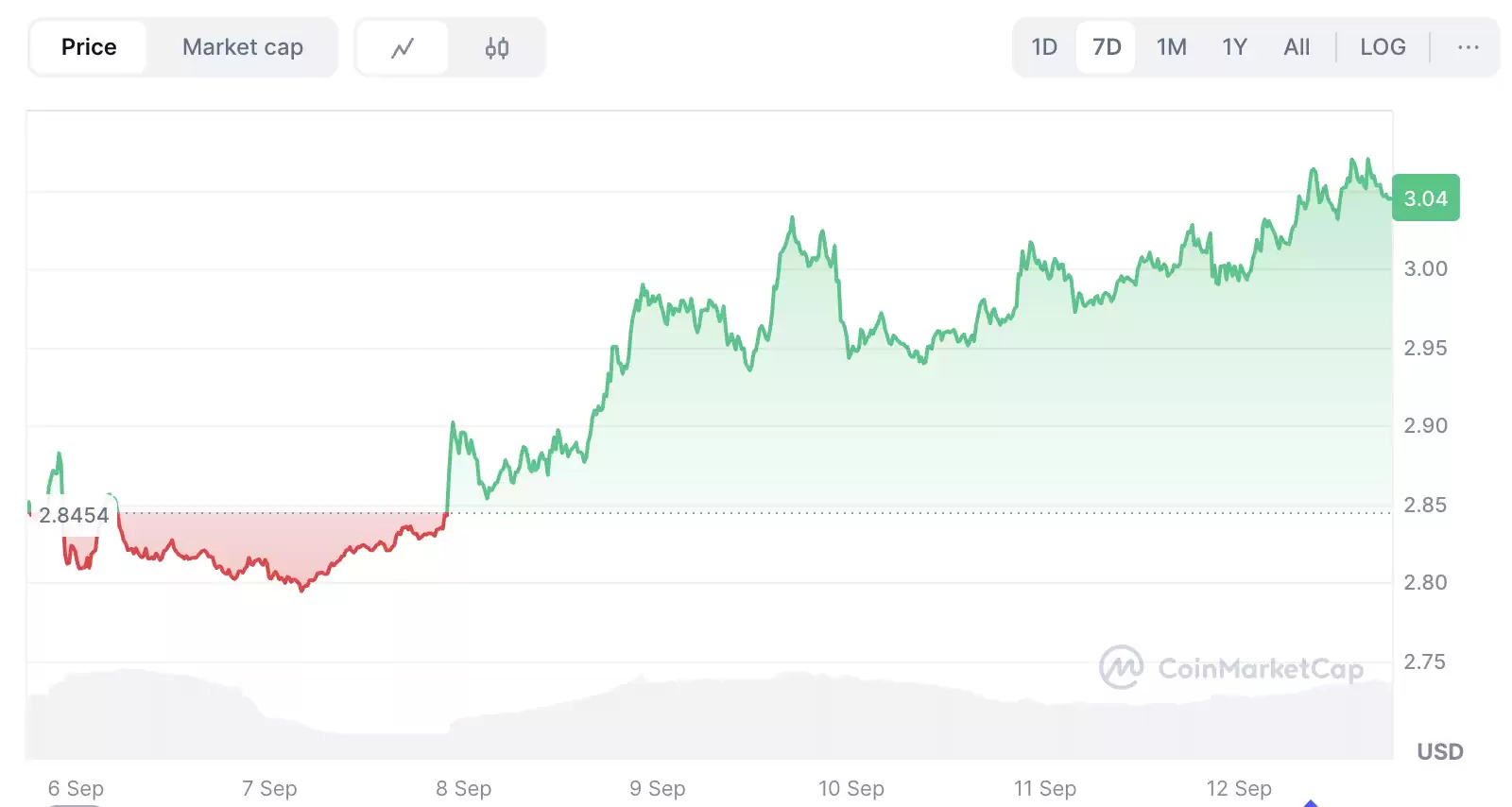
Task: Open the additional chart settings dropdown
Action: (x=1468, y=46)
